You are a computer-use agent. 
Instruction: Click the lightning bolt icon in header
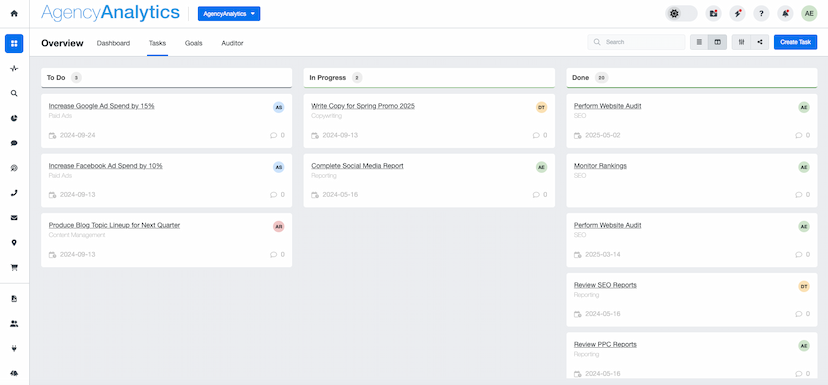[737, 14]
